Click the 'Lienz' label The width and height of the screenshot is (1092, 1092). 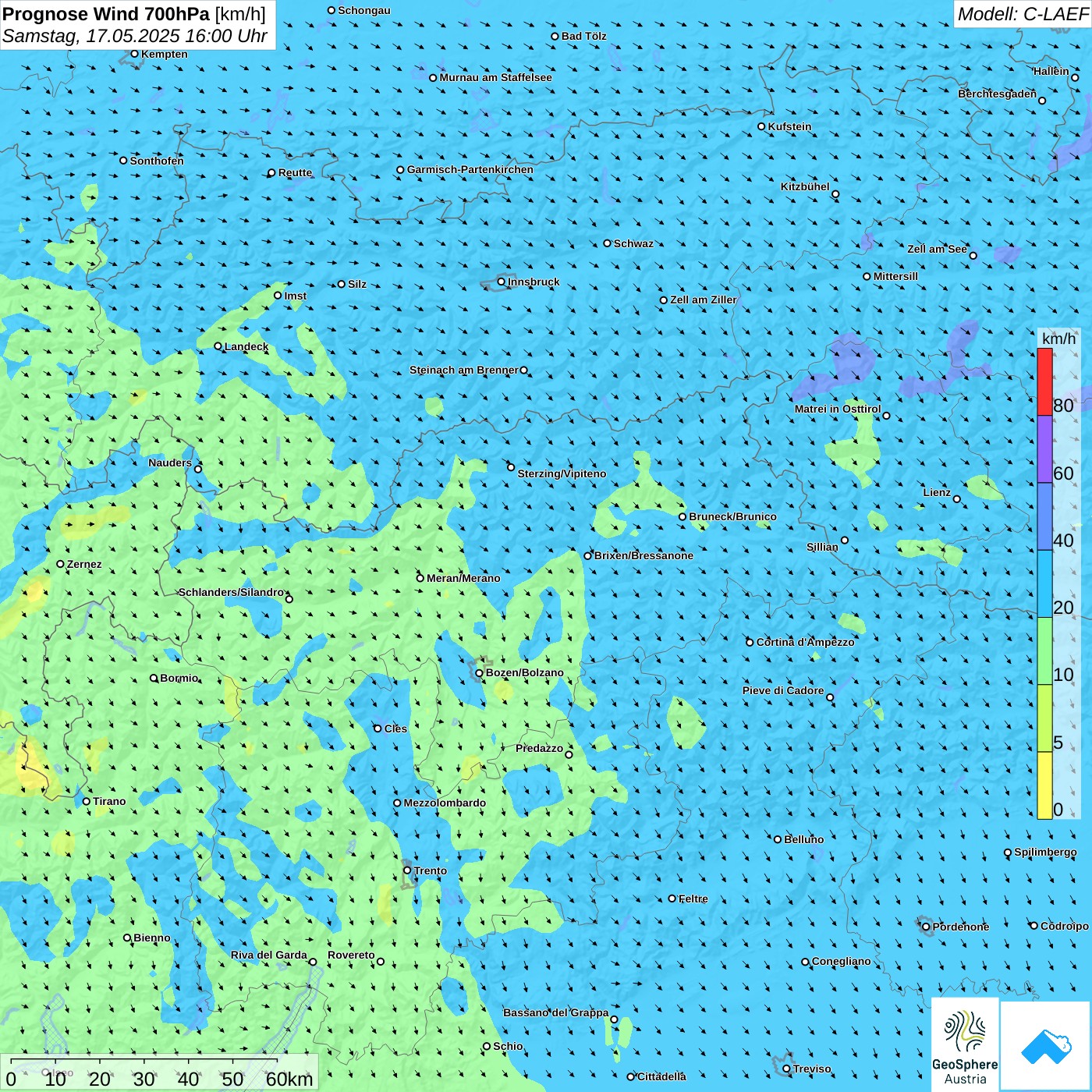pyautogui.click(x=937, y=492)
